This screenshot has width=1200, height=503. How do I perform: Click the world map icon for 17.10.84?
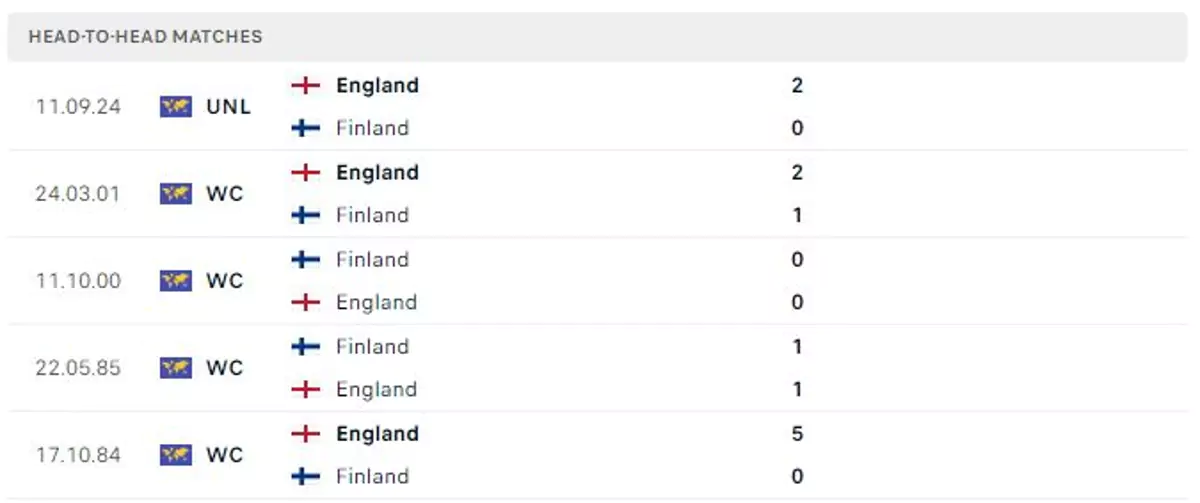point(175,455)
